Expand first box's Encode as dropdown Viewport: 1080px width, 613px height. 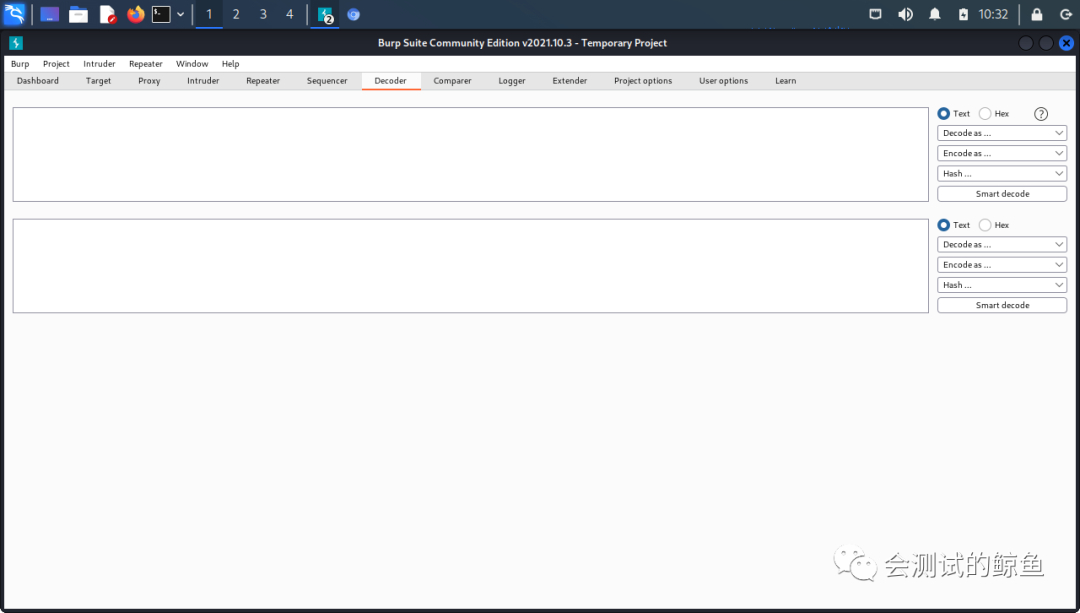pyautogui.click(x=1002, y=153)
